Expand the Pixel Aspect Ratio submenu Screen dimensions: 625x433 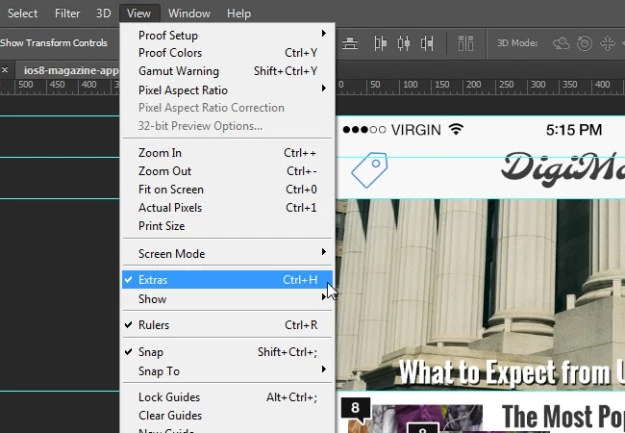pos(227,90)
